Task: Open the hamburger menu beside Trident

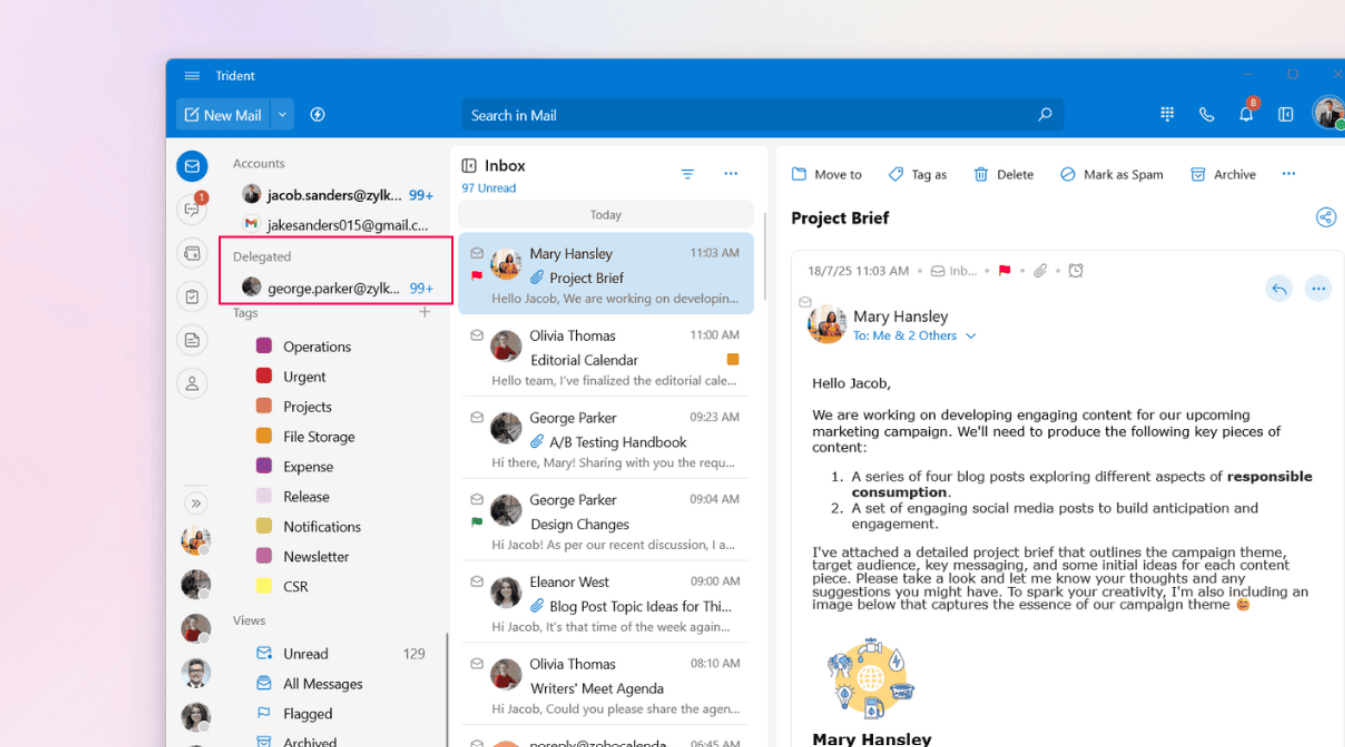Action: click(x=192, y=76)
